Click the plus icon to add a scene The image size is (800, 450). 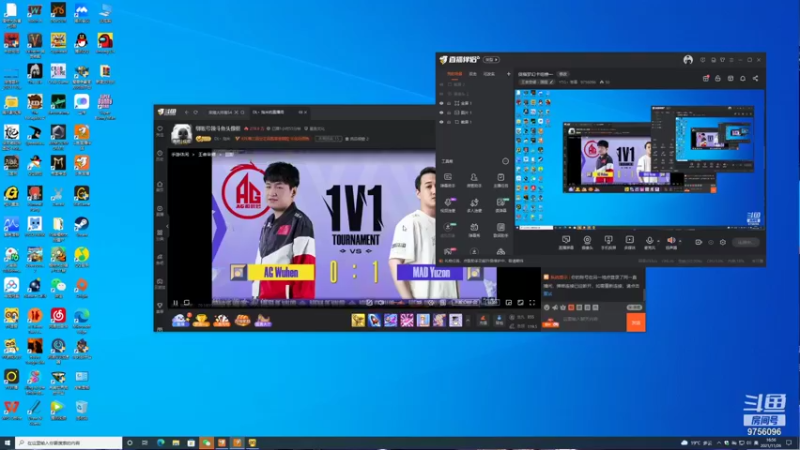tap(508, 74)
